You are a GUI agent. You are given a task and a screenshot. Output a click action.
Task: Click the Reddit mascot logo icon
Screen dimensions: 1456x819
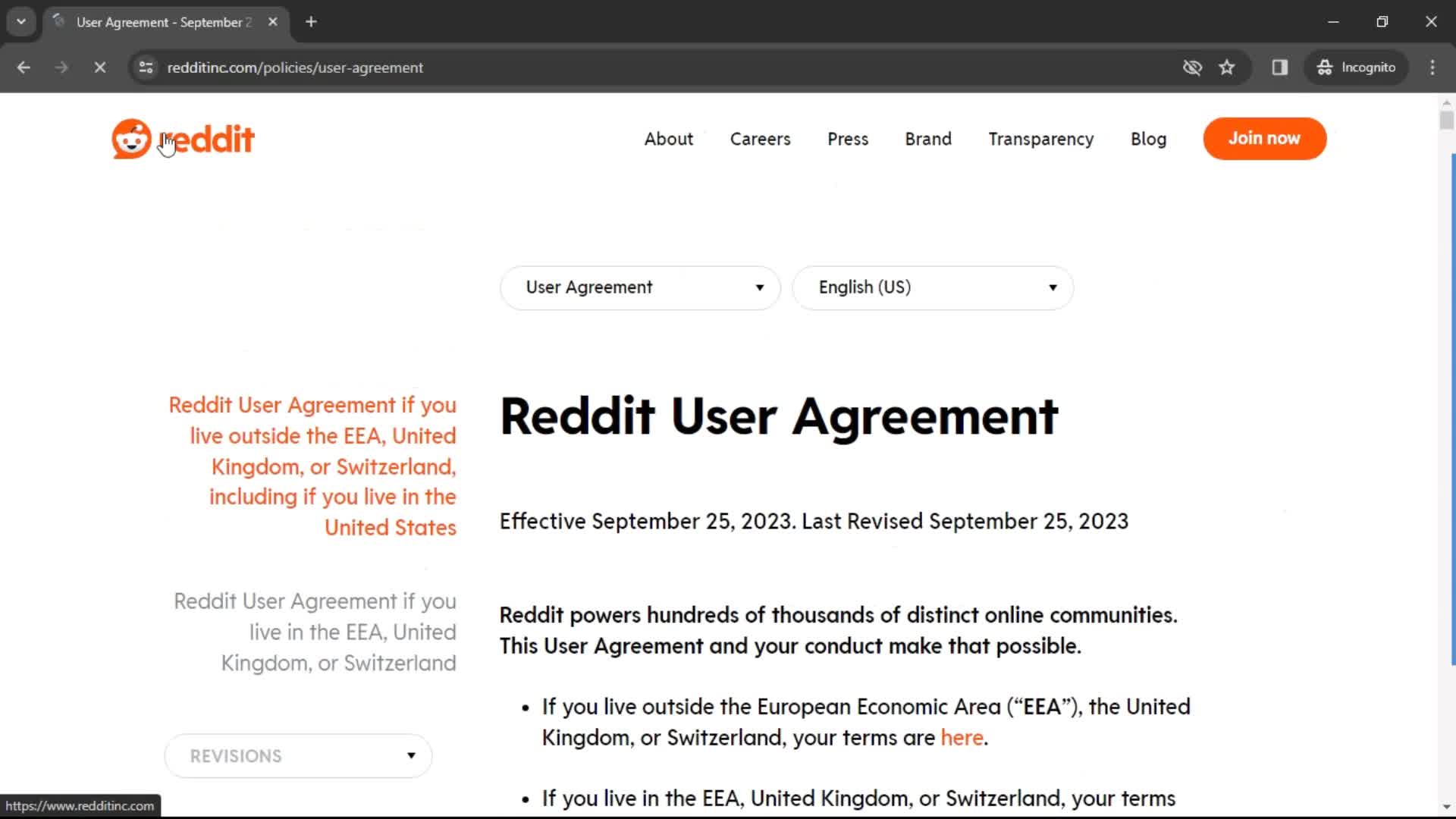pyautogui.click(x=132, y=139)
